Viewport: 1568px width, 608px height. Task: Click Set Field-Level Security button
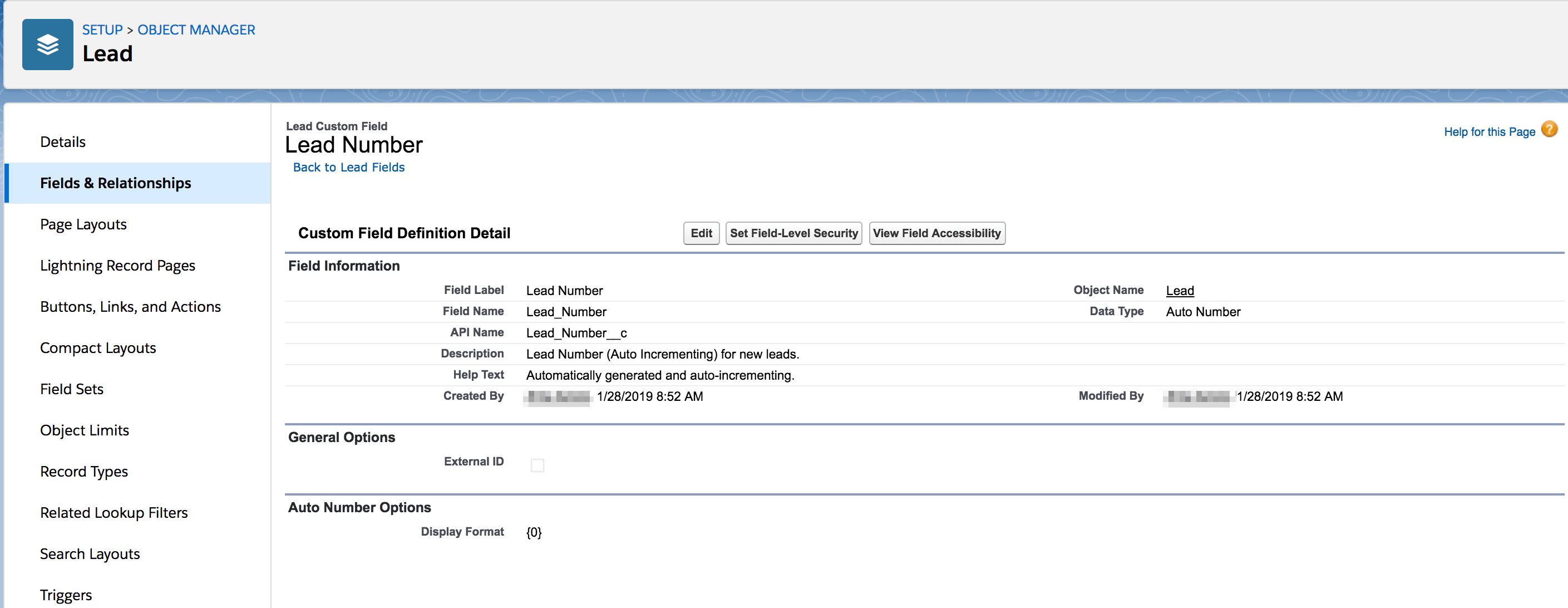793,233
